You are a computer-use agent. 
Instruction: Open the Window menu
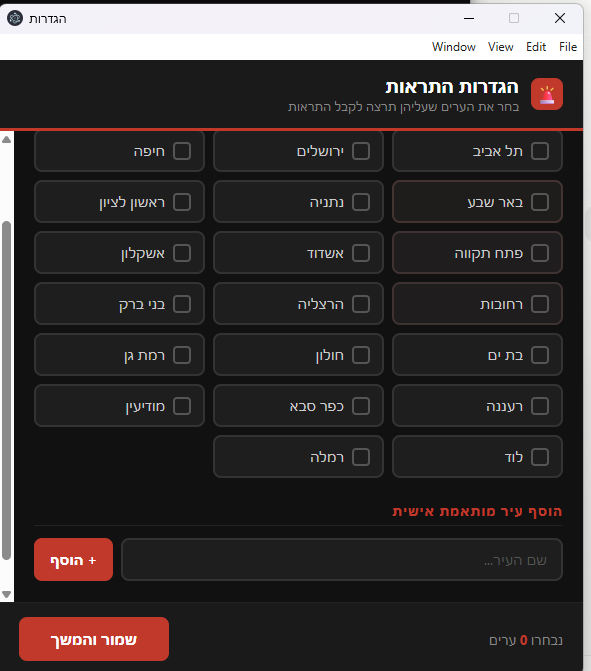point(454,47)
